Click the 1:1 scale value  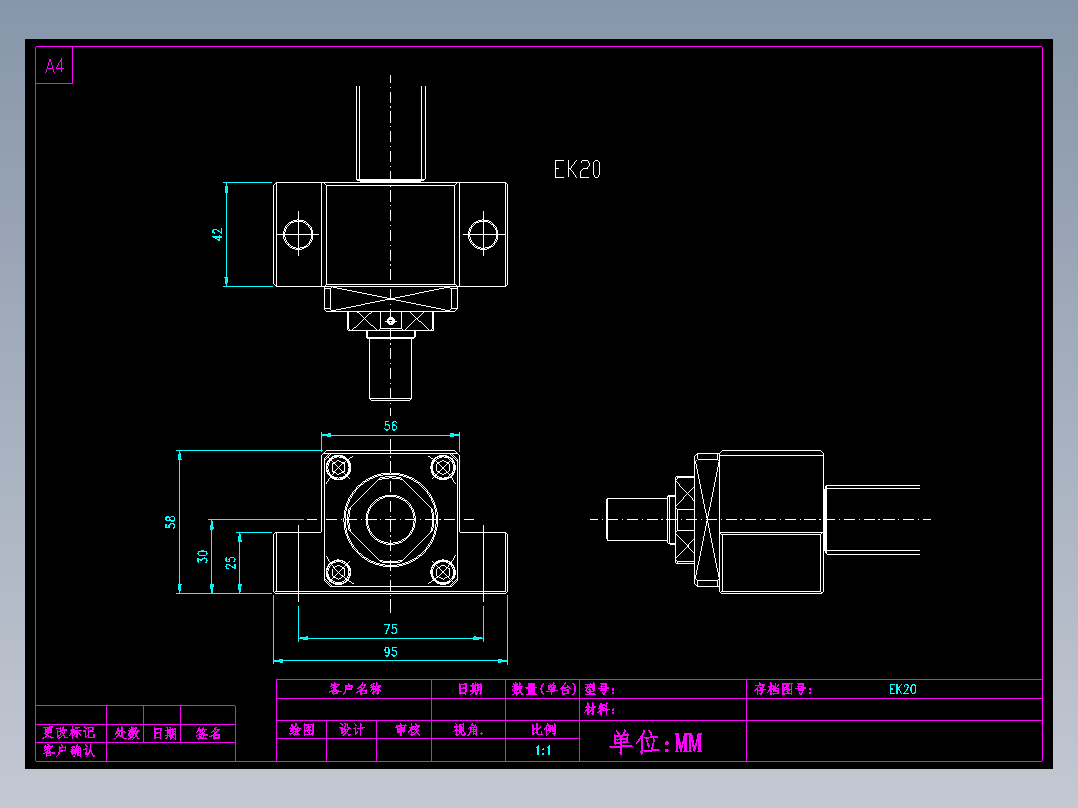tap(543, 750)
